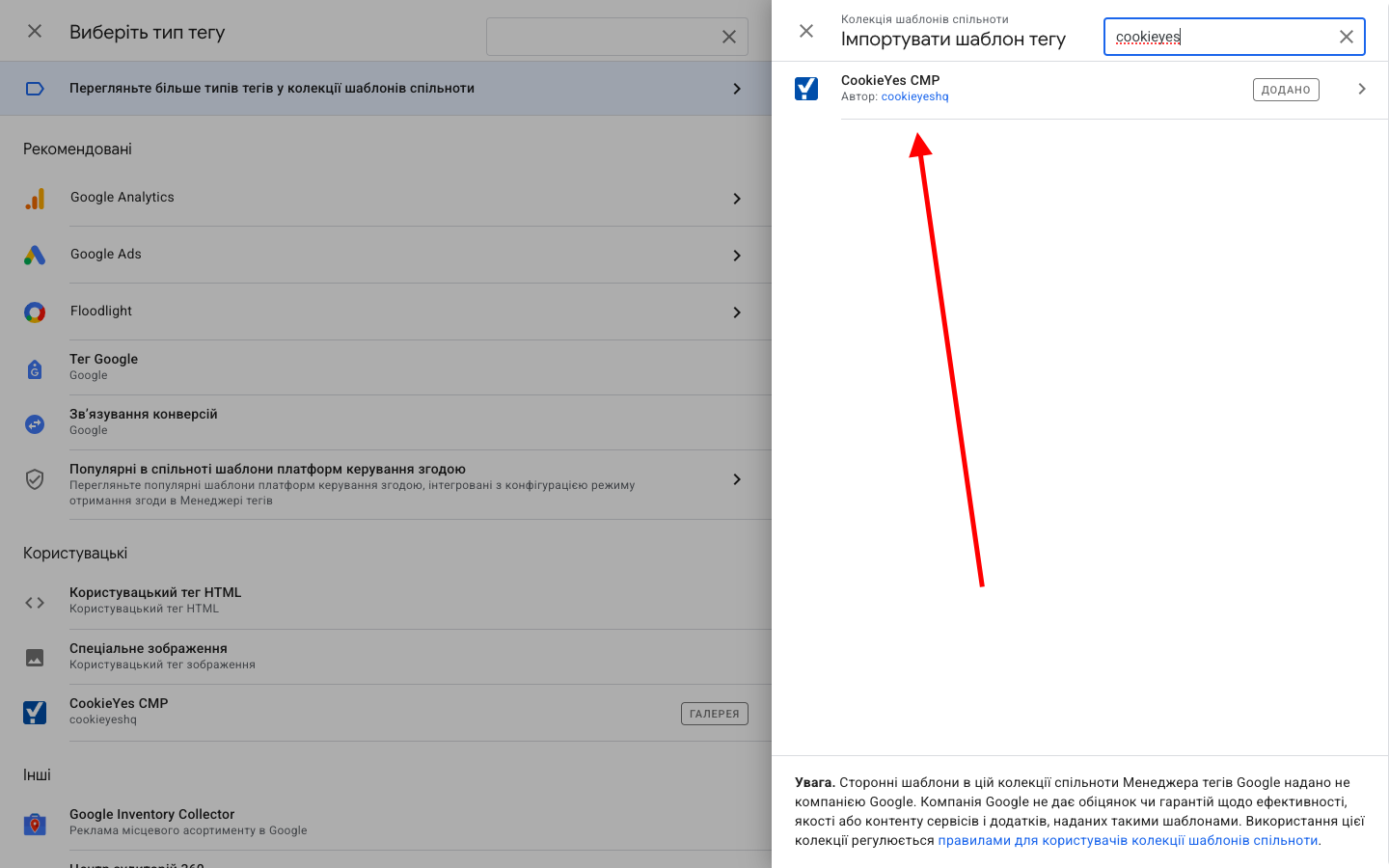This screenshot has width=1389, height=868.
Task: Expand Floodlight chevron
Action: 737,312
